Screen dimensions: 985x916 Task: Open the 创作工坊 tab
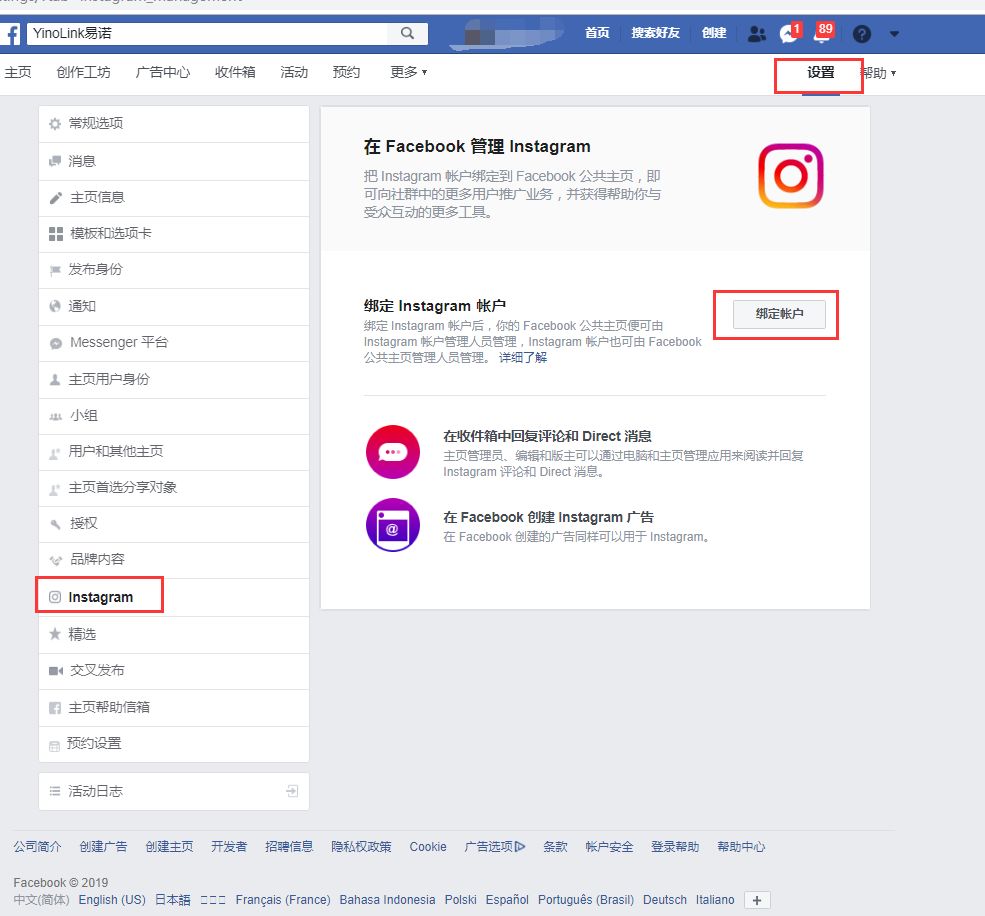(x=83, y=72)
